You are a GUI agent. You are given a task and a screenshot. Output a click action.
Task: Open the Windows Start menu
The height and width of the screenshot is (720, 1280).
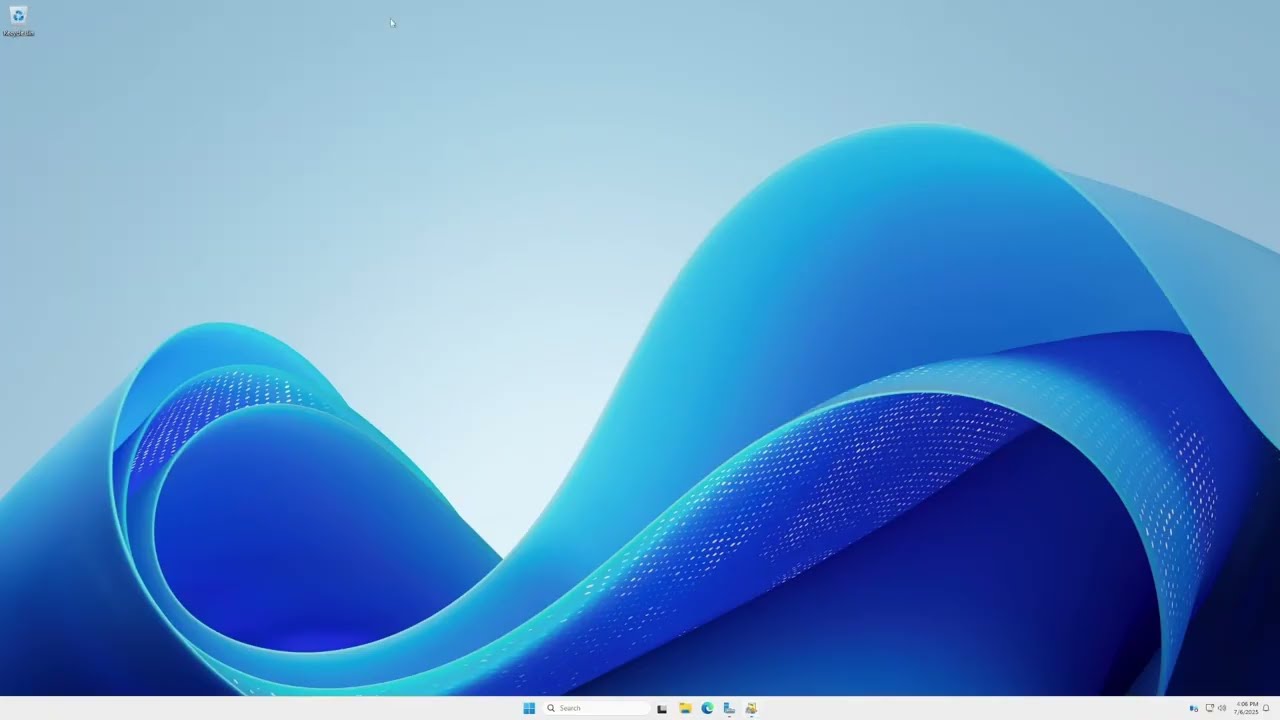(529, 708)
